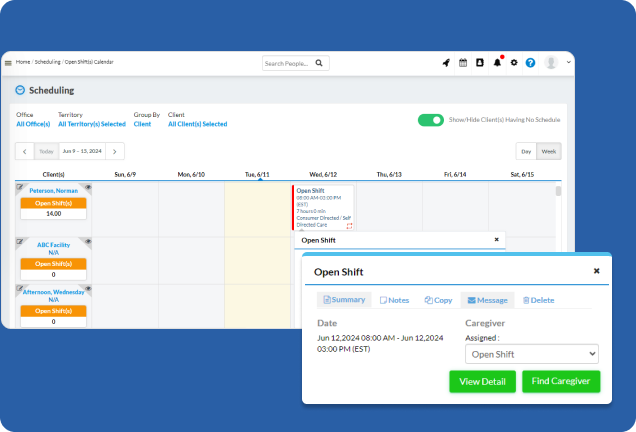
Task: Open the hamburger navigation menu
Action: [x=8, y=63]
